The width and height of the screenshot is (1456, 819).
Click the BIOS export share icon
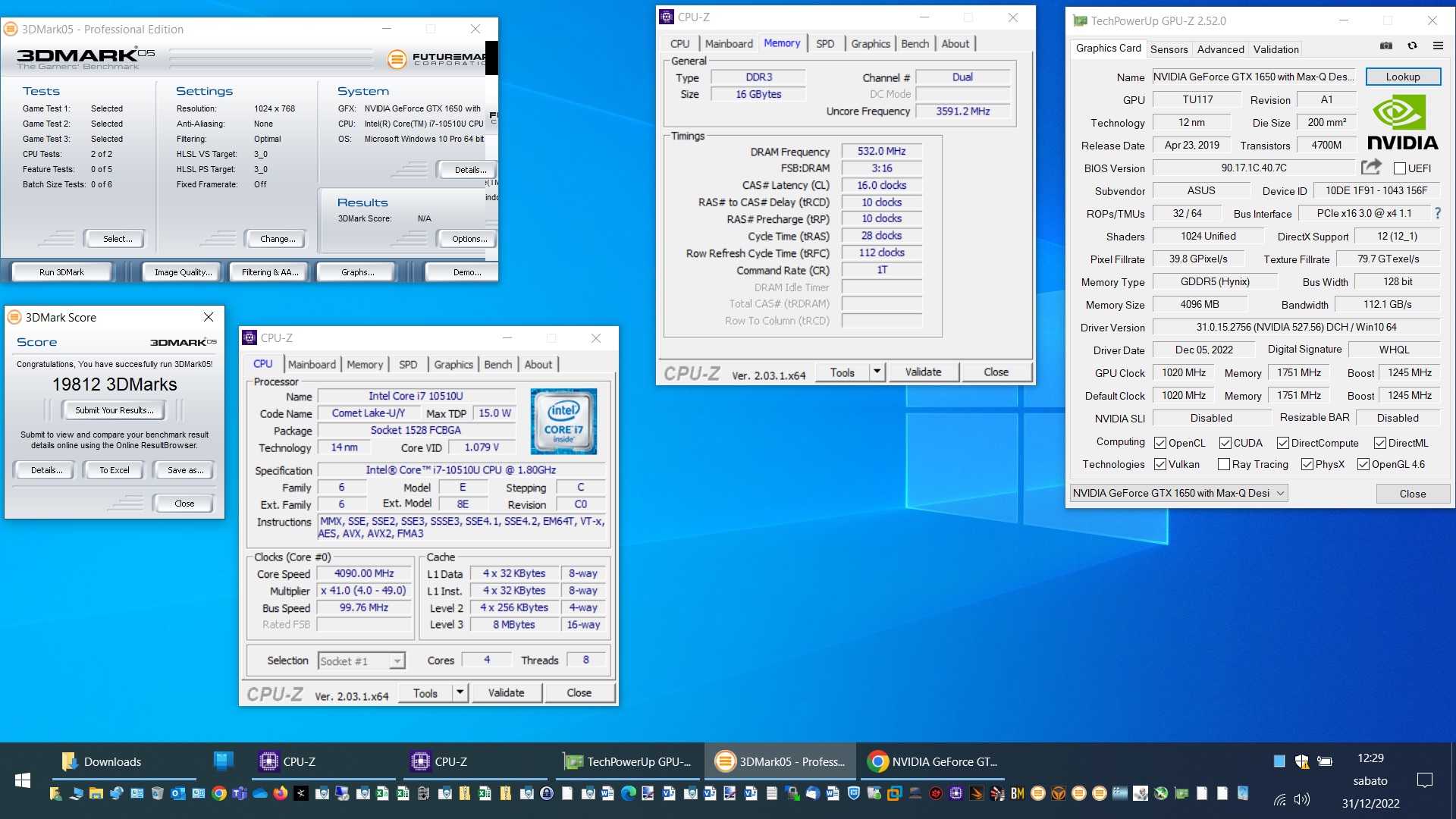point(1371,167)
